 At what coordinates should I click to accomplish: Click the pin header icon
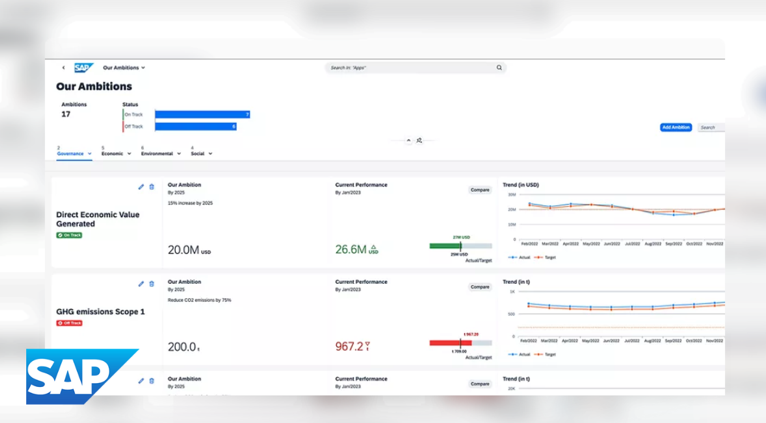point(419,141)
